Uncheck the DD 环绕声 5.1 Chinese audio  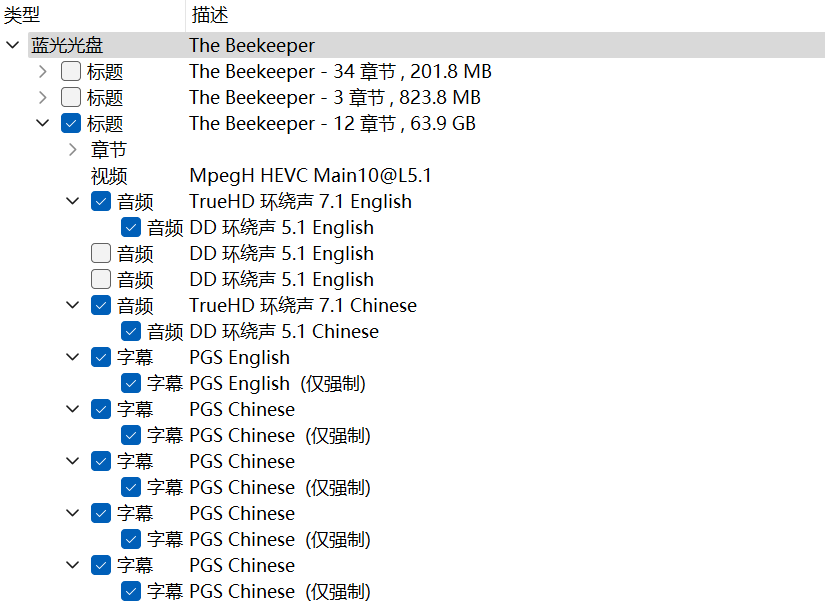(131, 331)
